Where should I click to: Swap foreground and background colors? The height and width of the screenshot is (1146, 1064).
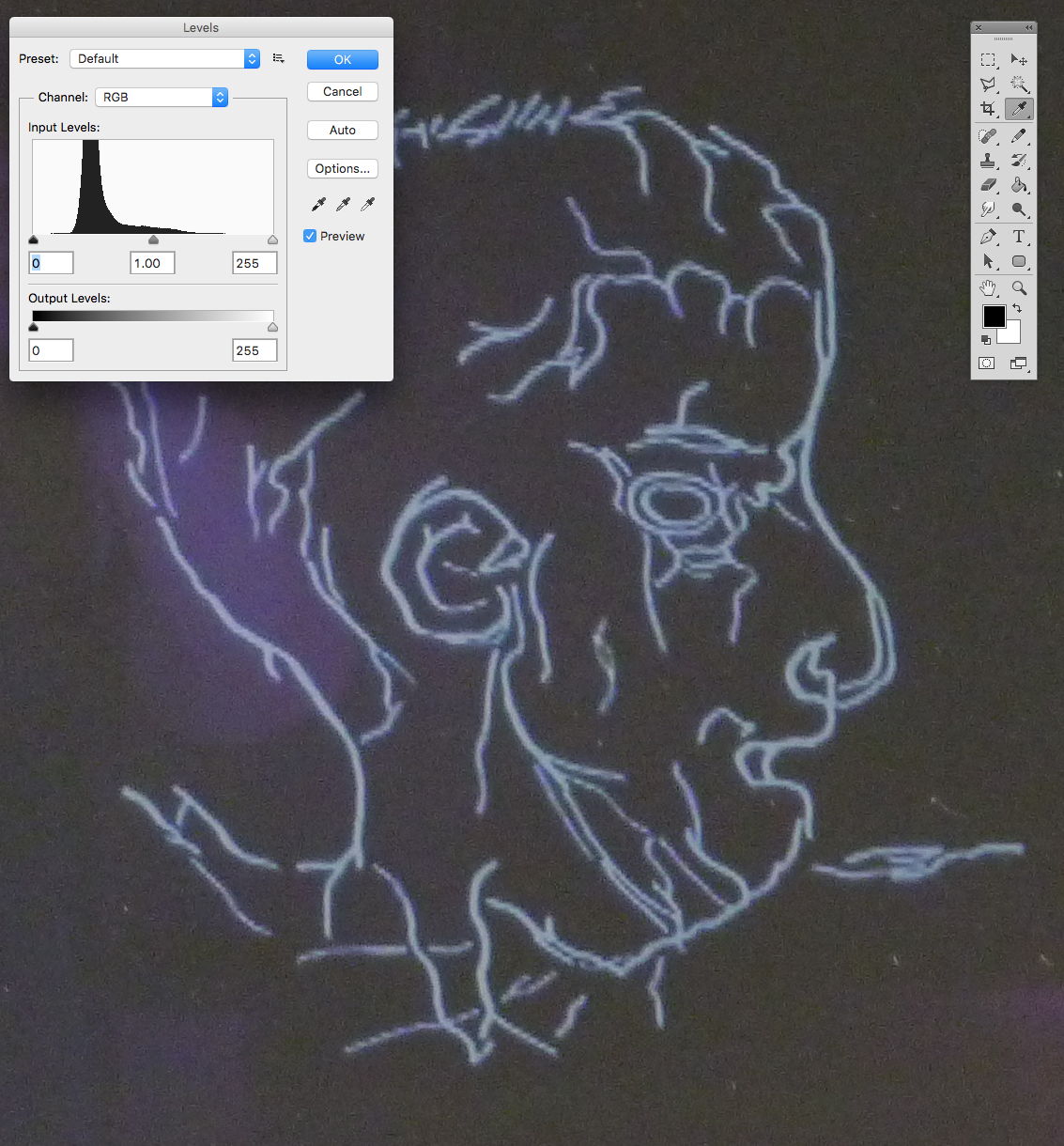click(1016, 309)
